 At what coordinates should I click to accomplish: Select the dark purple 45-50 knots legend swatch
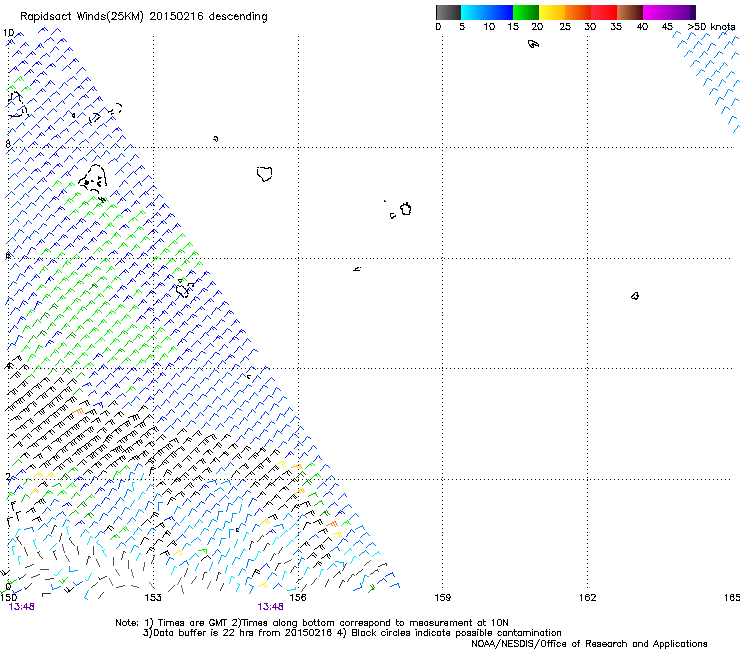[x=682, y=12]
